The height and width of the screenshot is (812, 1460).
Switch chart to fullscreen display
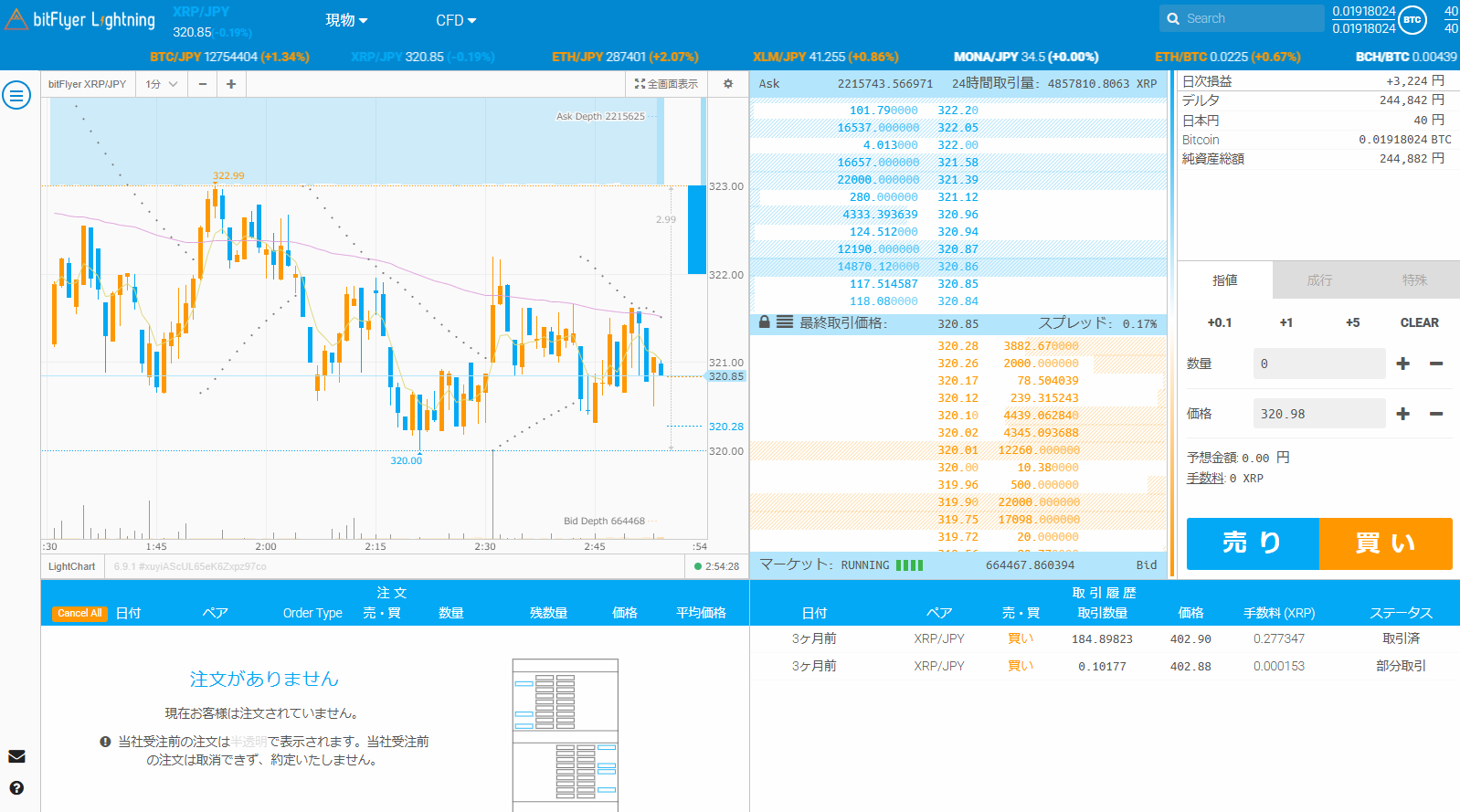click(666, 83)
